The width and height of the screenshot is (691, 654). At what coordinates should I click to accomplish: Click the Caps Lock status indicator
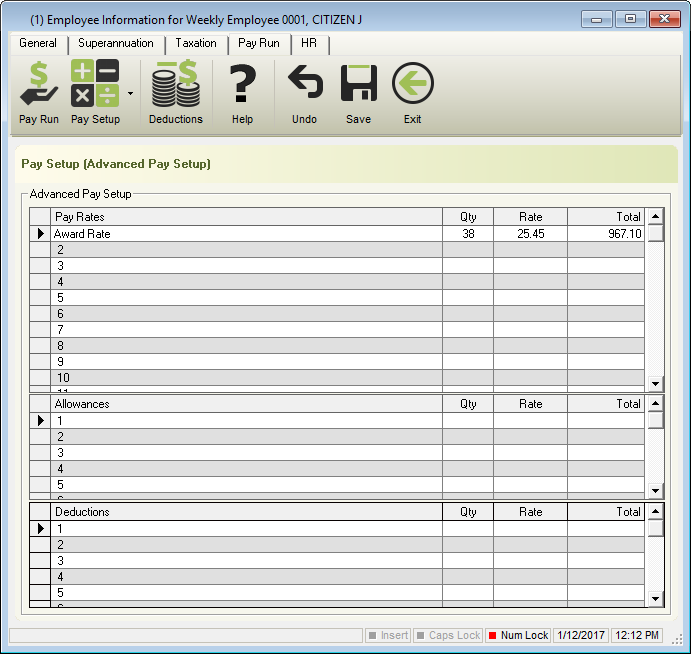(448, 635)
